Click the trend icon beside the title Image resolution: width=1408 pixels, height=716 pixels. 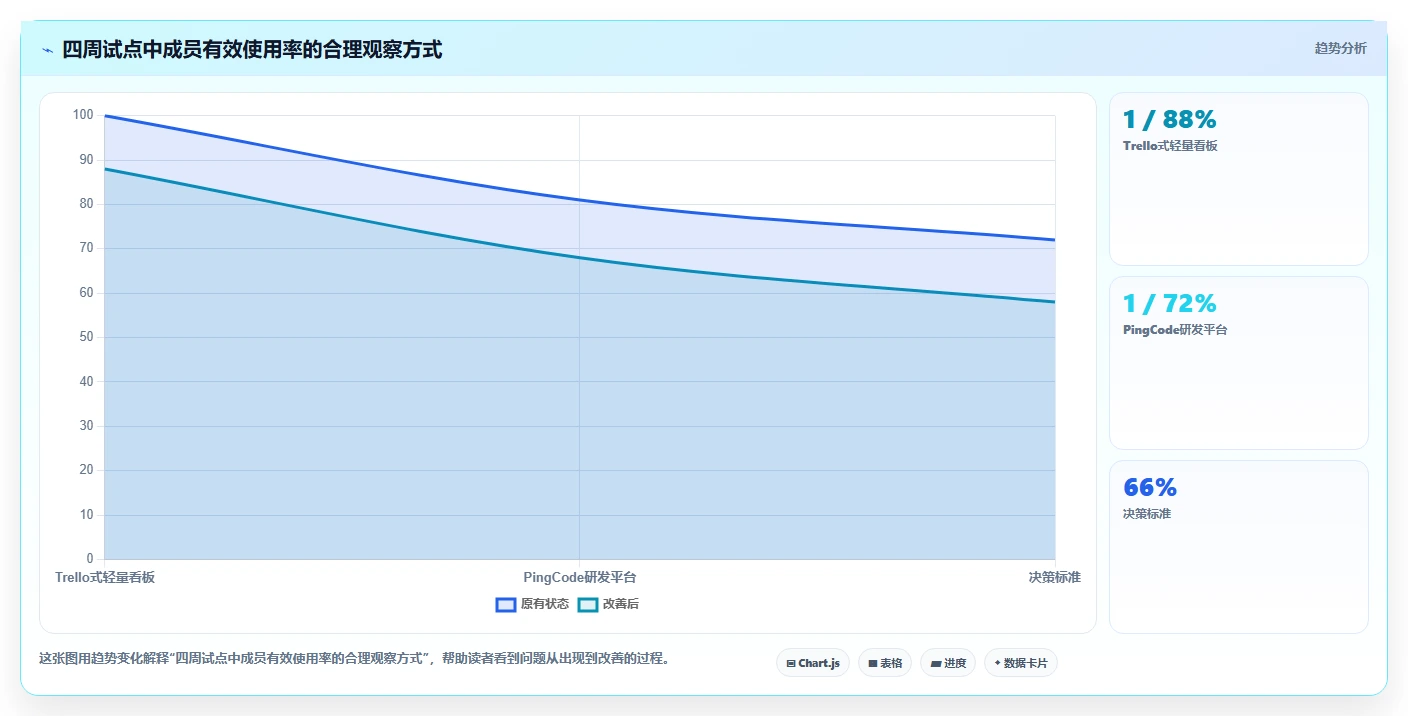pos(47,50)
